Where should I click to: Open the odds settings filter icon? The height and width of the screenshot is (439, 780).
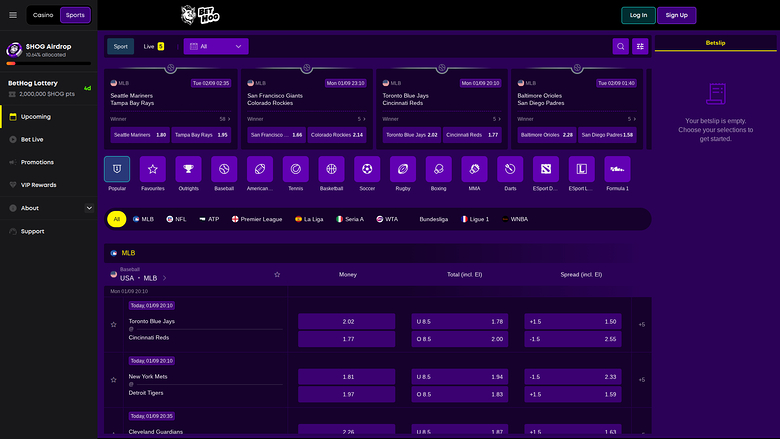pyautogui.click(x=640, y=46)
